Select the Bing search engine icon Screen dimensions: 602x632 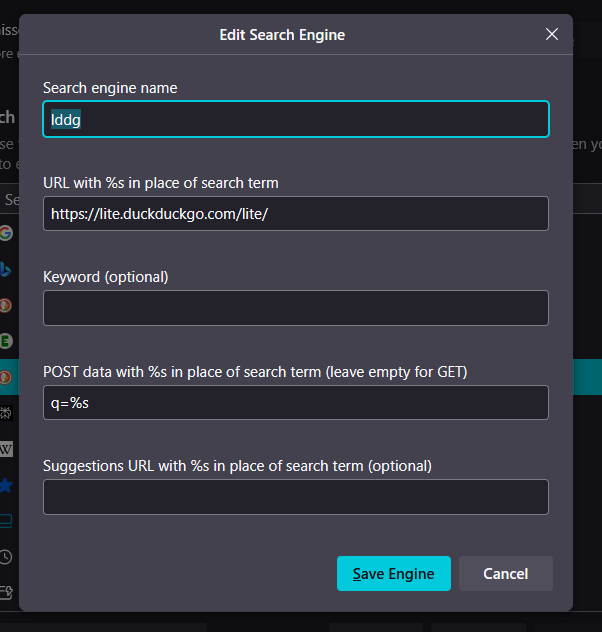tap(7, 269)
